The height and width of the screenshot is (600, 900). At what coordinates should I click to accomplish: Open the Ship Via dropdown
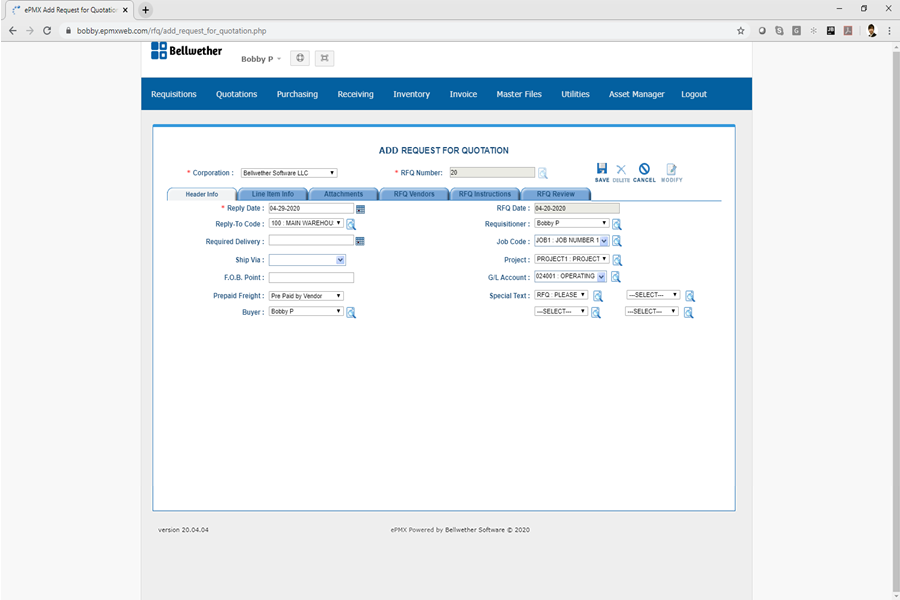[x=307, y=260]
